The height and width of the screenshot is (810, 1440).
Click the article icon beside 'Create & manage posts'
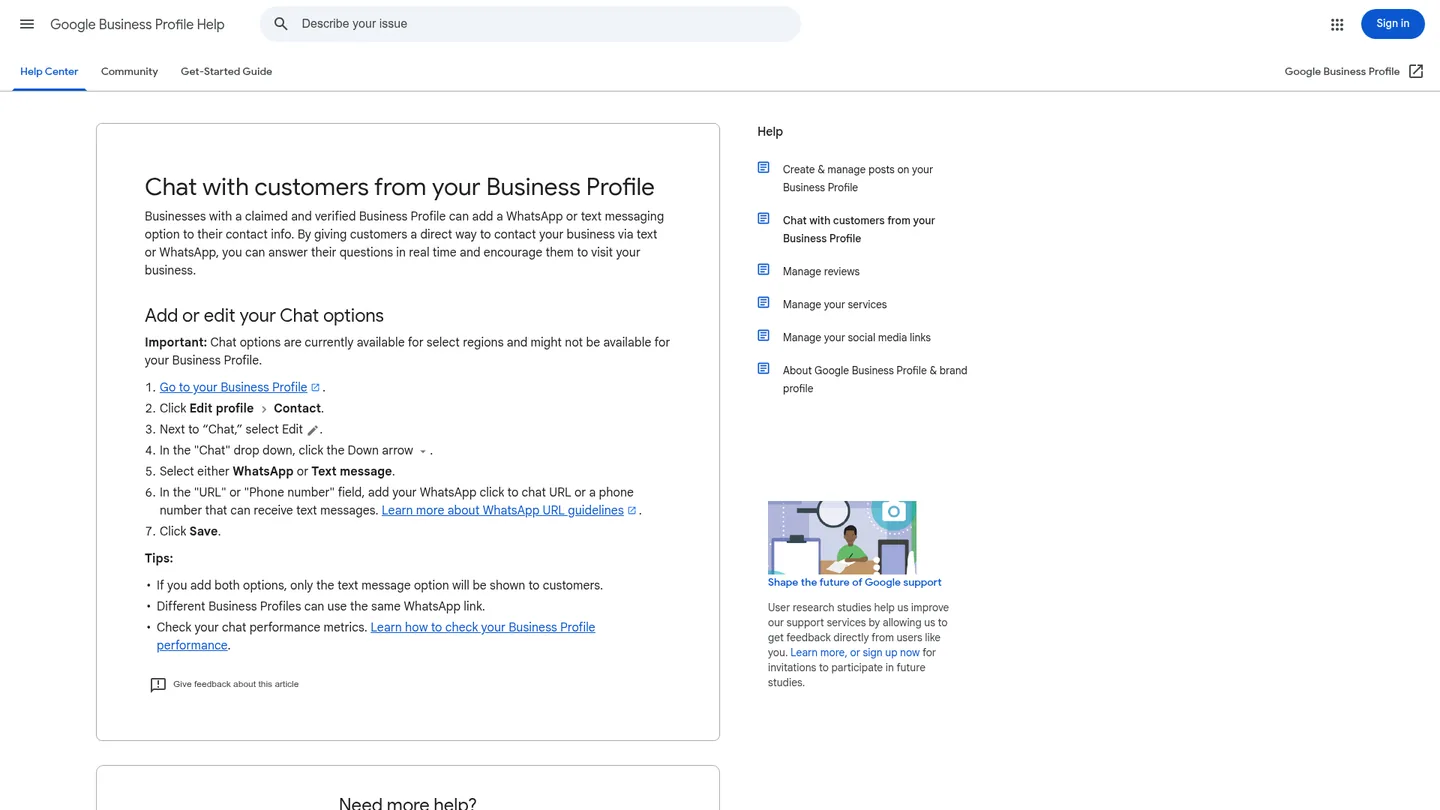click(x=763, y=168)
